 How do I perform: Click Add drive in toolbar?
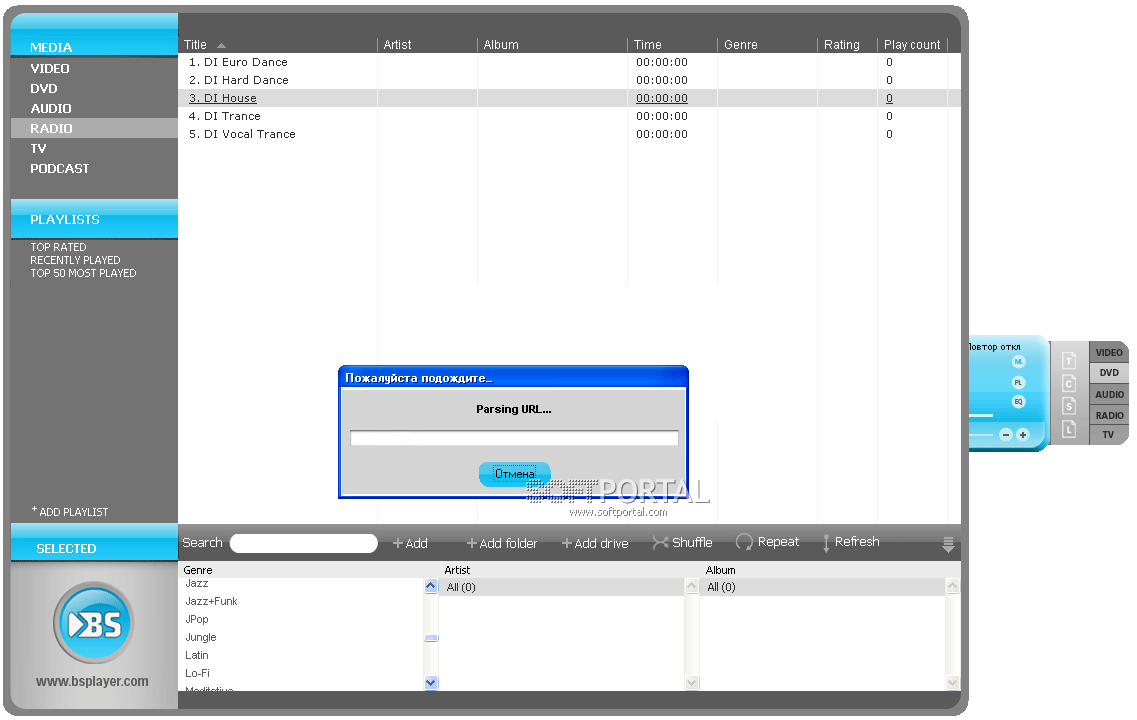[595, 543]
